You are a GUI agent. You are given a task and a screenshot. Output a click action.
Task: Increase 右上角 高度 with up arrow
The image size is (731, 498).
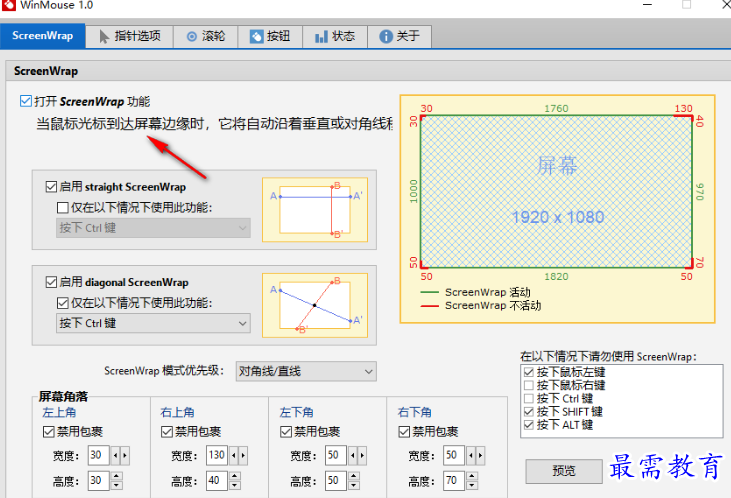235,476
